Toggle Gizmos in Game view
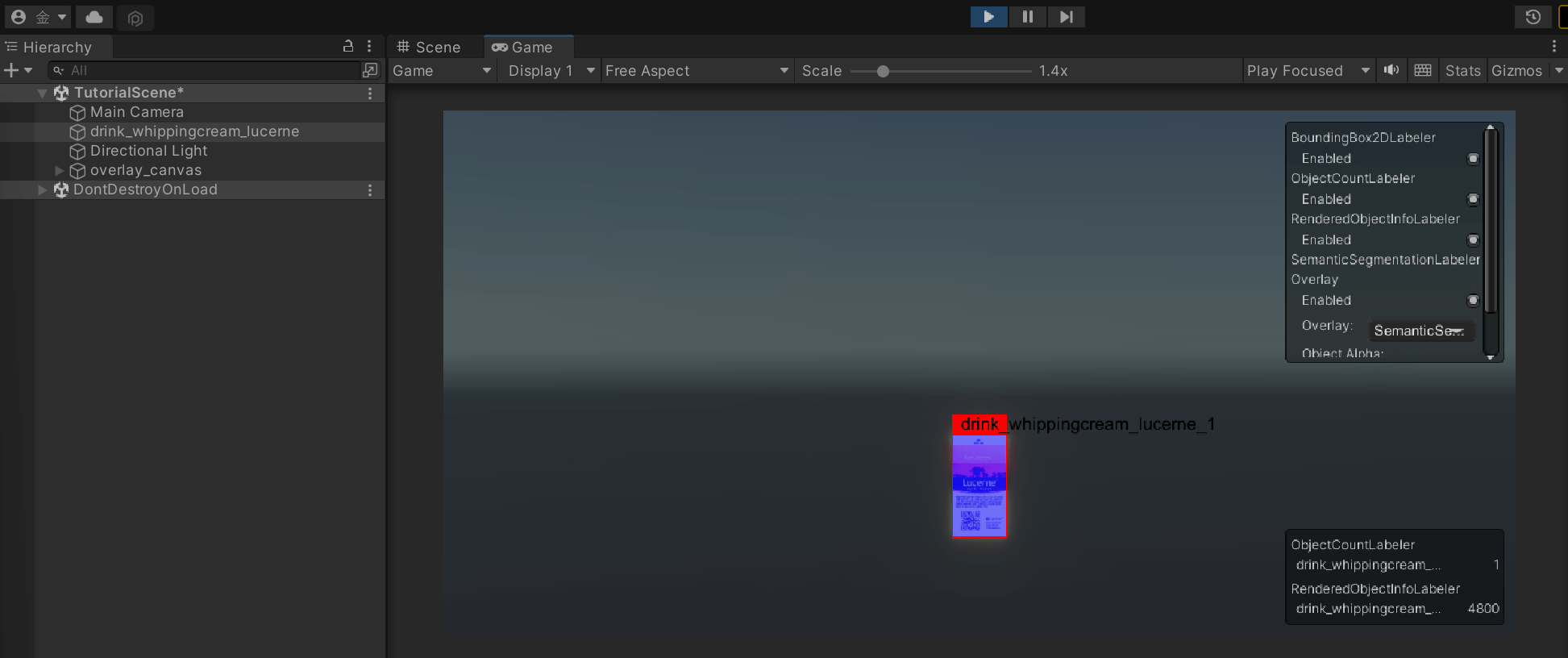This screenshot has height=658, width=1568. [x=1516, y=71]
